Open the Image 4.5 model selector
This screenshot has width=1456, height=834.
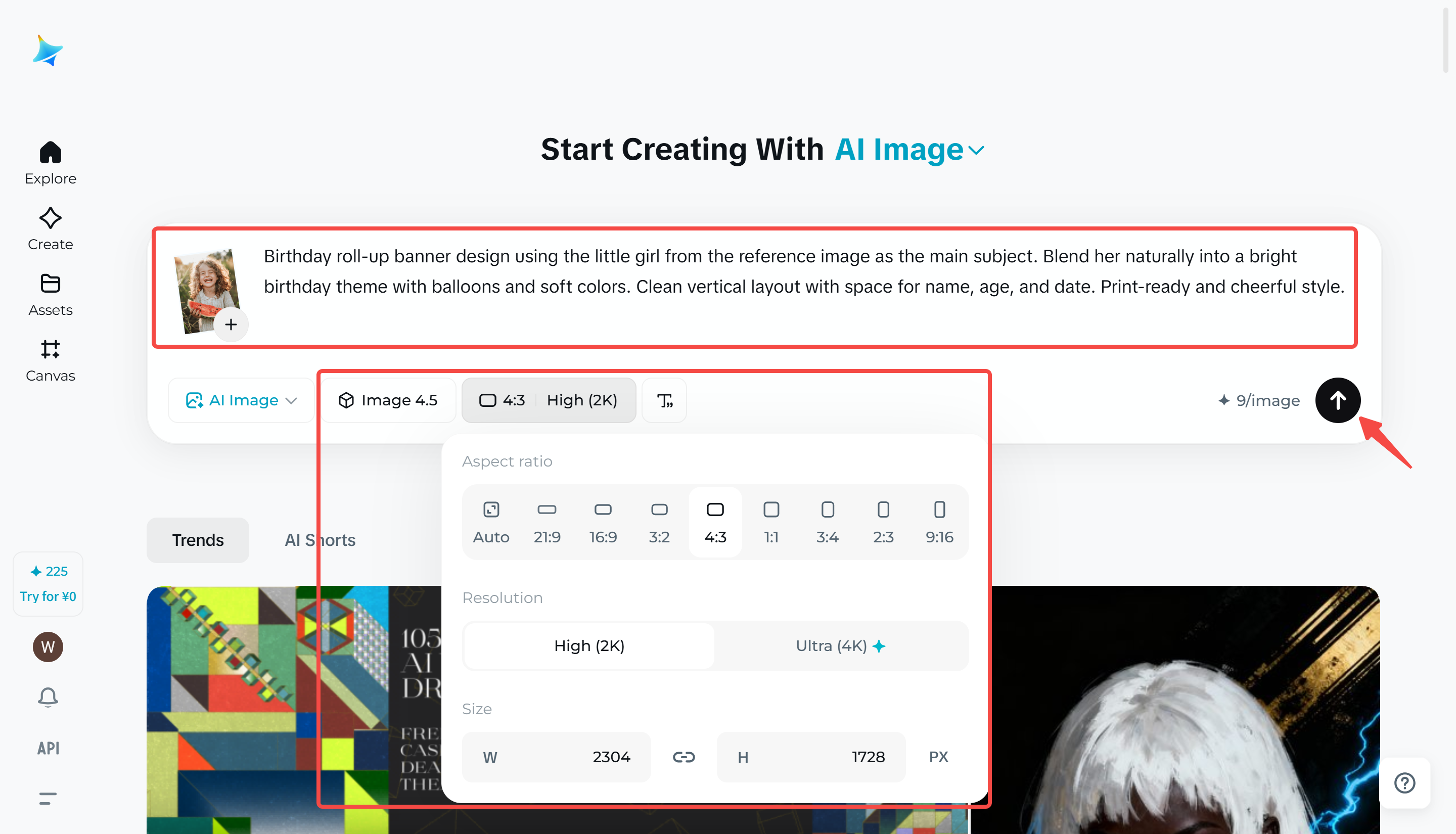tap(389, 400)
